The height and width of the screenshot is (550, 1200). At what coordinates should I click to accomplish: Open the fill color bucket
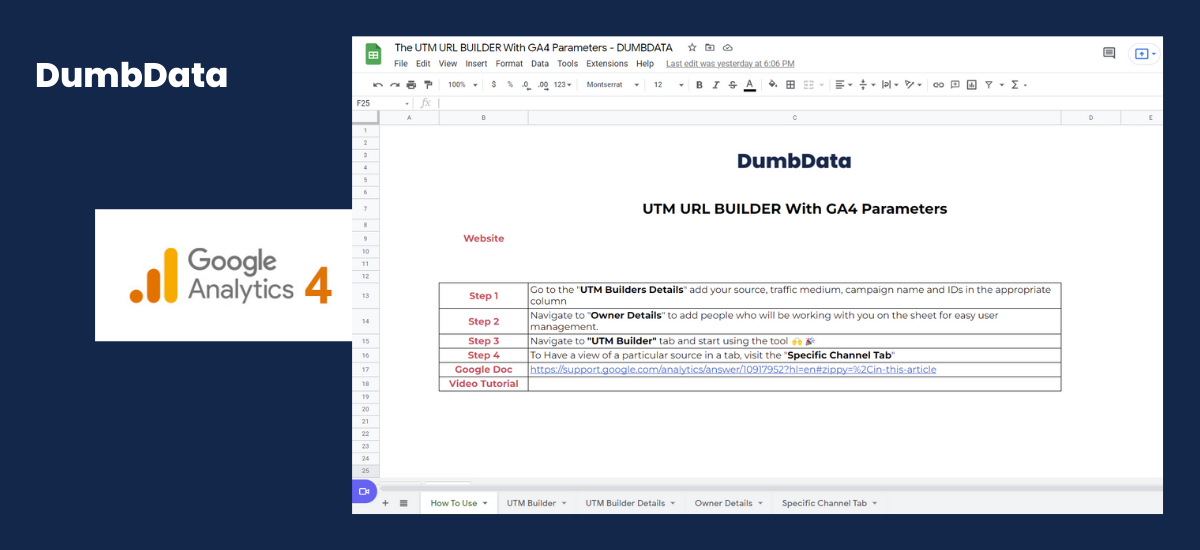[x=773, y=85]
